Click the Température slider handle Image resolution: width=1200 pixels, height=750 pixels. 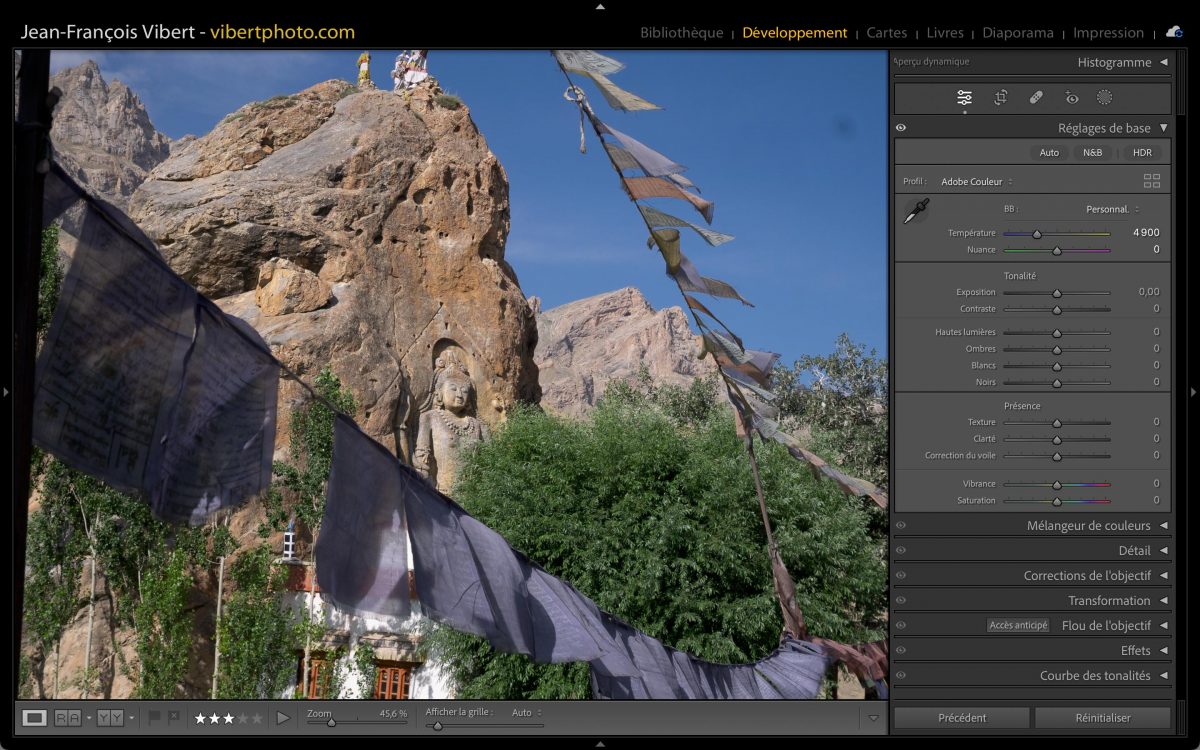[x=1037, y=234]
